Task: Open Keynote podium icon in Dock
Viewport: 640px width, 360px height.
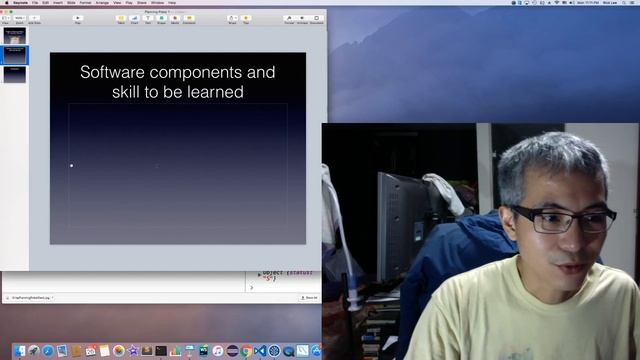Action: pyautogui.click(x=189, y=351)
